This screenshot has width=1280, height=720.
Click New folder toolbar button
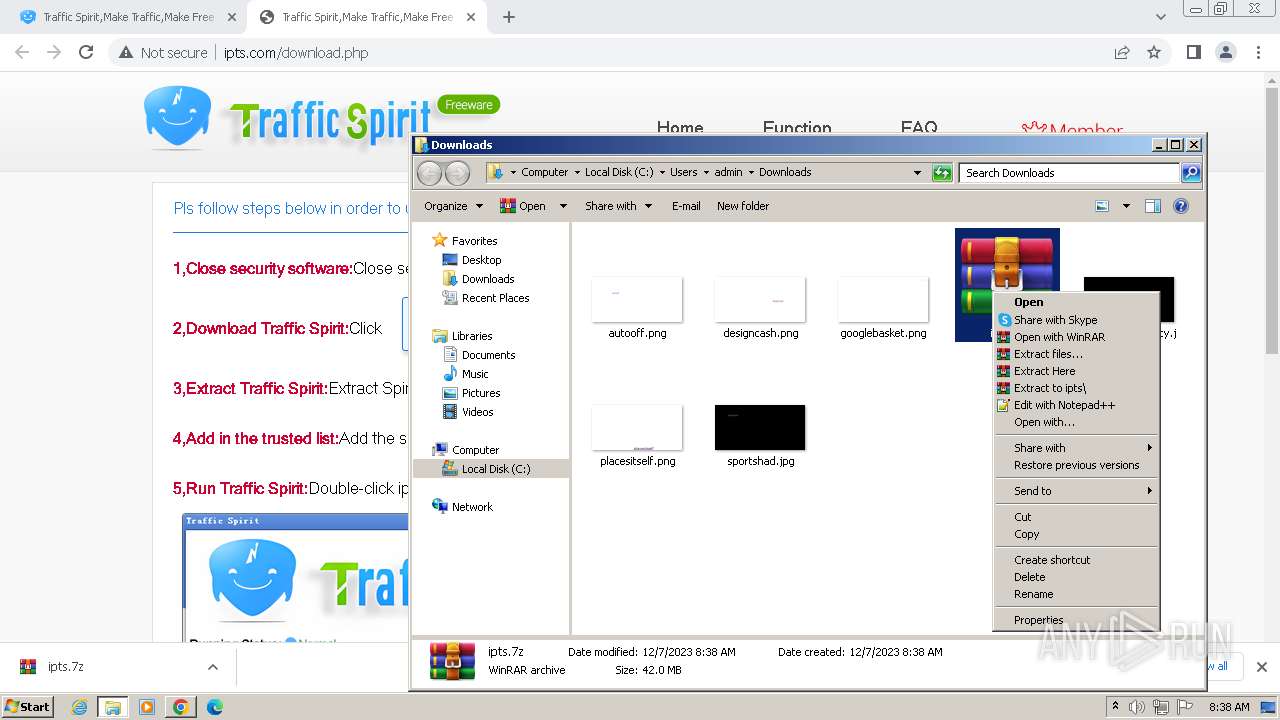coord(743,206)
